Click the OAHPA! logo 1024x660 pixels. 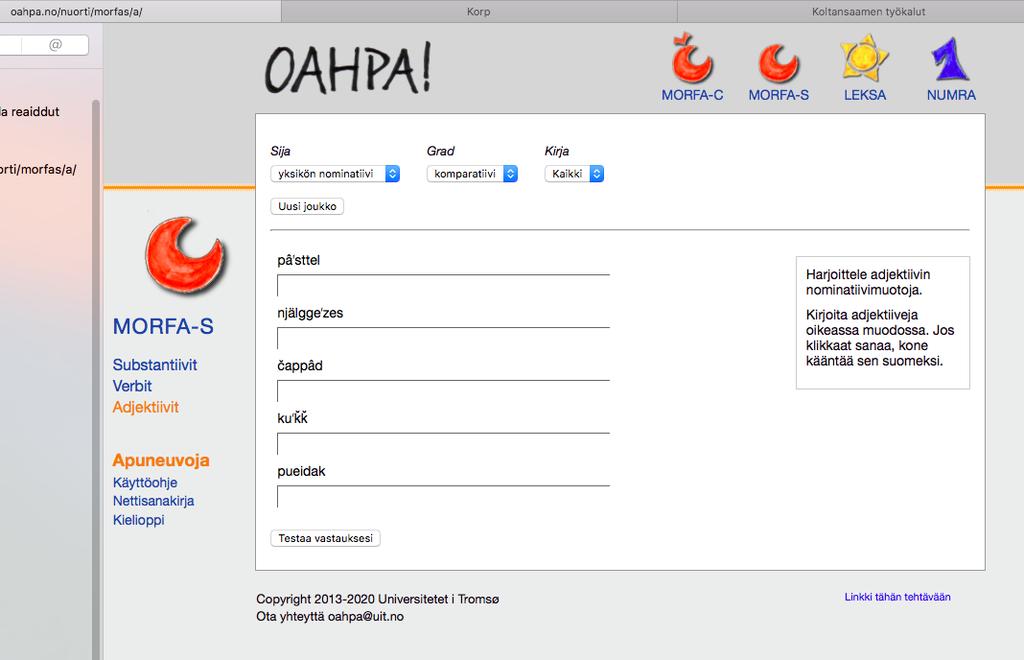coord(348,69)
